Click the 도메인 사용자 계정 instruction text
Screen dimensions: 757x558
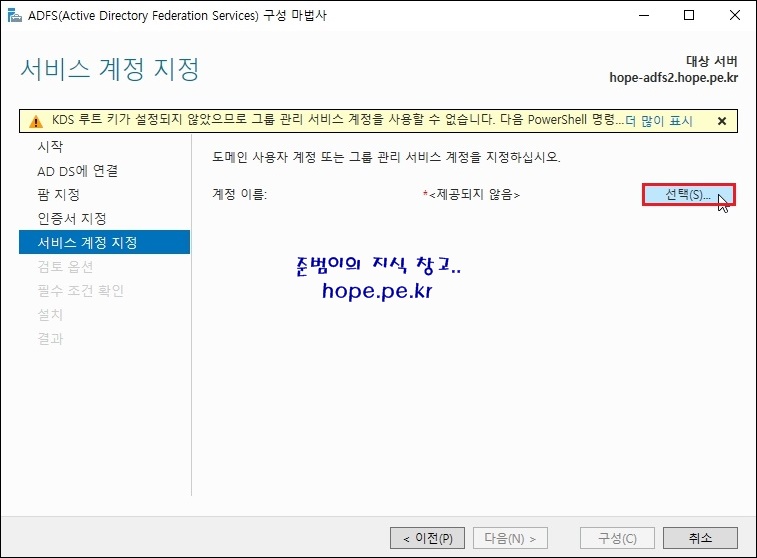click(x=386, y=157)
